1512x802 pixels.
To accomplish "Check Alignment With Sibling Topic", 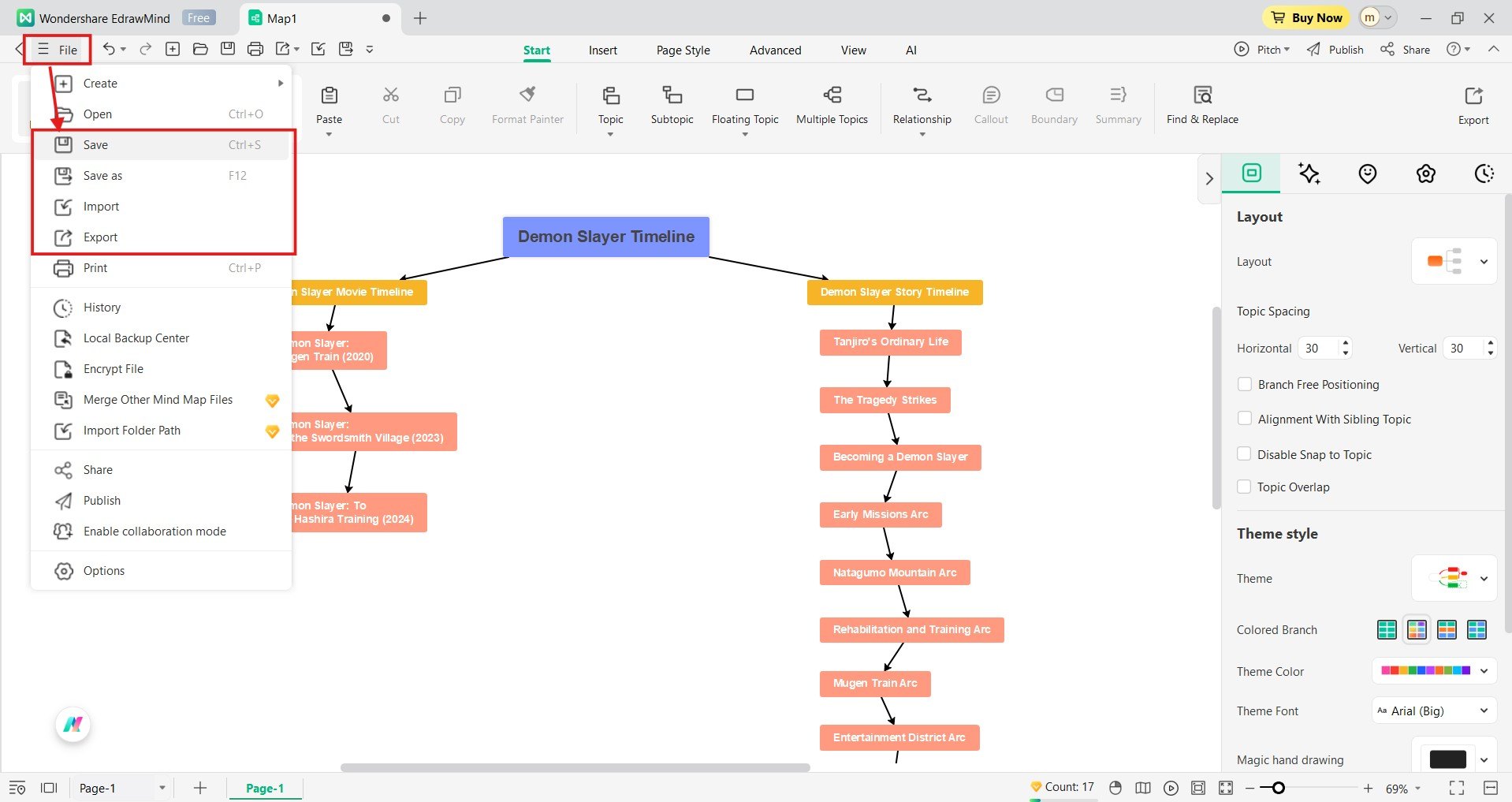I will click(1245, 419).
